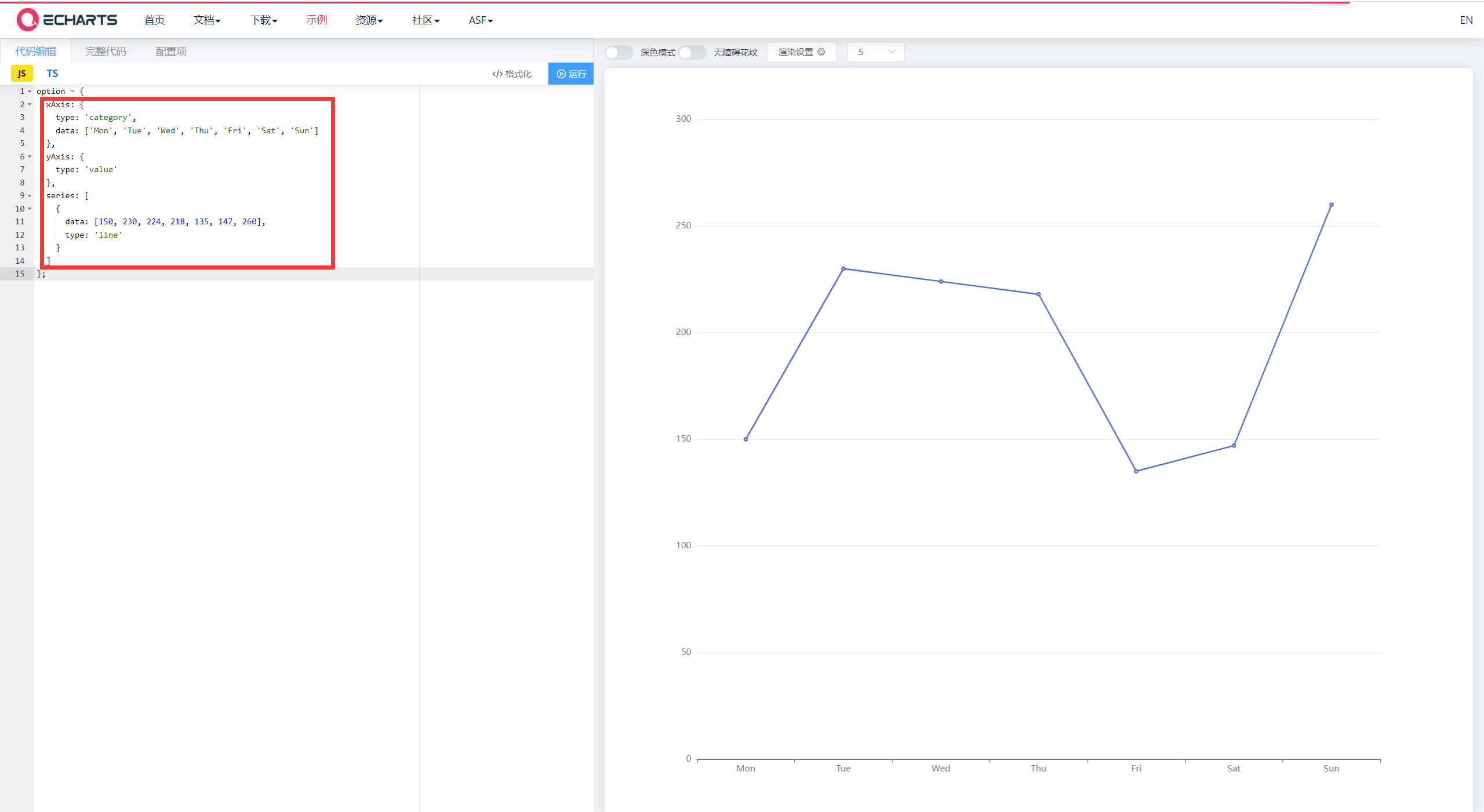Screen dimensions: 1484x812
Task: Fold the series block on line 9
Action: [x=30, y=195]
